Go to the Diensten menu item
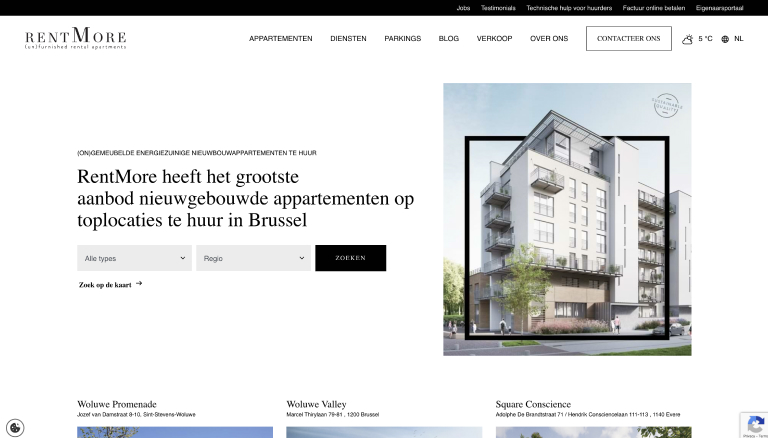 (x=348, y=39)
